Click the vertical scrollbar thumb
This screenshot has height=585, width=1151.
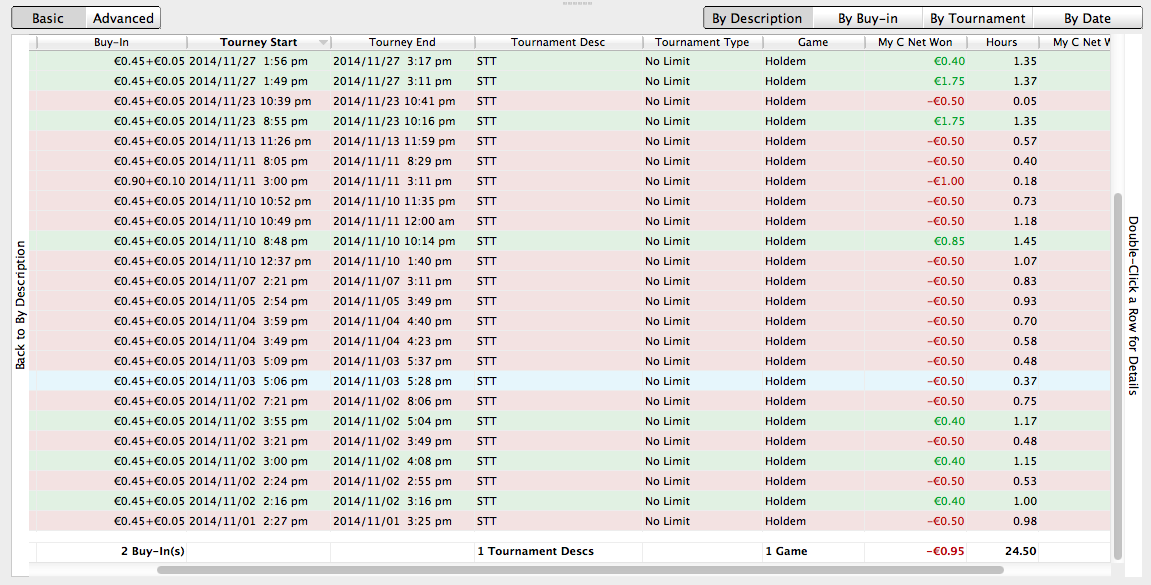click(x=1118, y=376)
